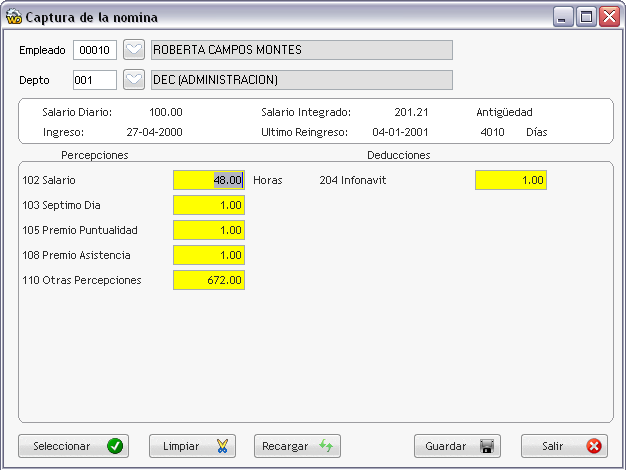Click the 204 Infonavit deduction field

[x=511, y=180]
